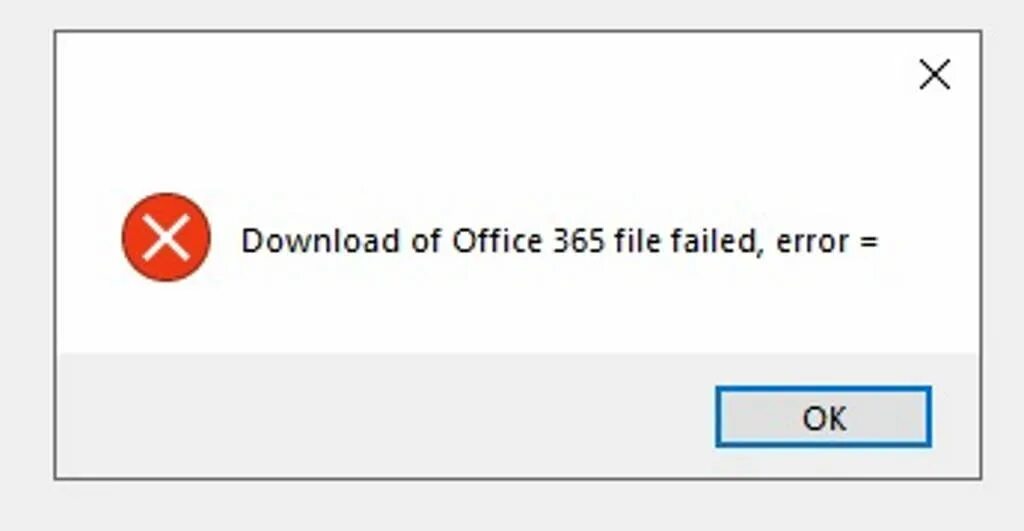Click the red error cross icon
Viewport: 1024px width, 531px height.
click(x=166, y=238)
